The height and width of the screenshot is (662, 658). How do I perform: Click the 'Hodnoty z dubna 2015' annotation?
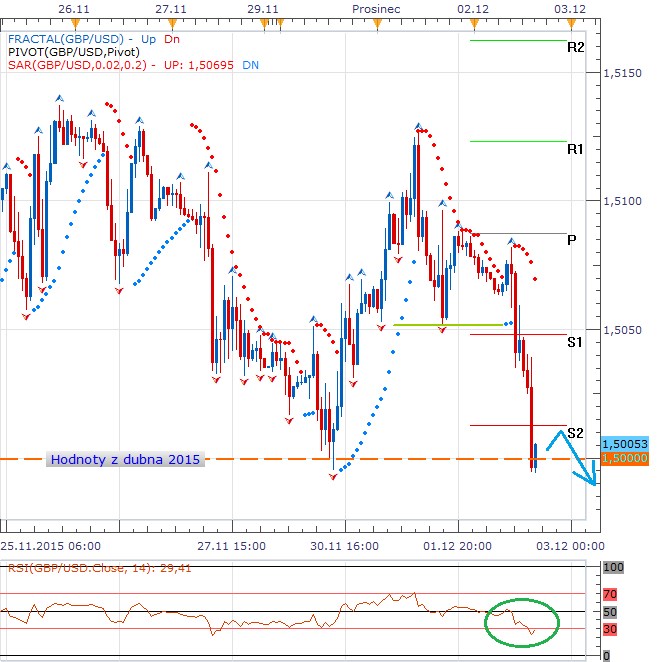click(126, 460)
